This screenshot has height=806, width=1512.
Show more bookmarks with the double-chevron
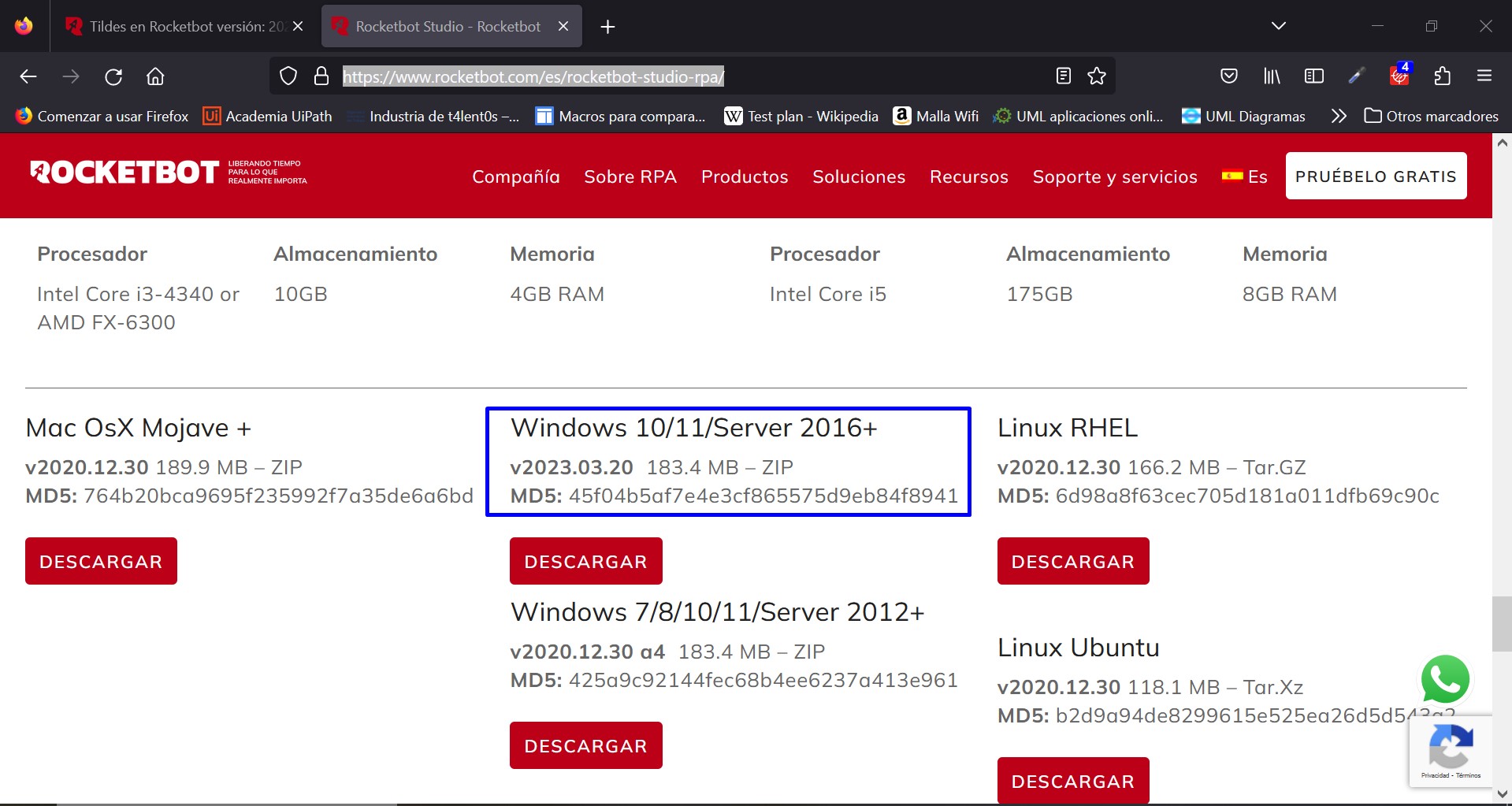tap(1338, 117)
